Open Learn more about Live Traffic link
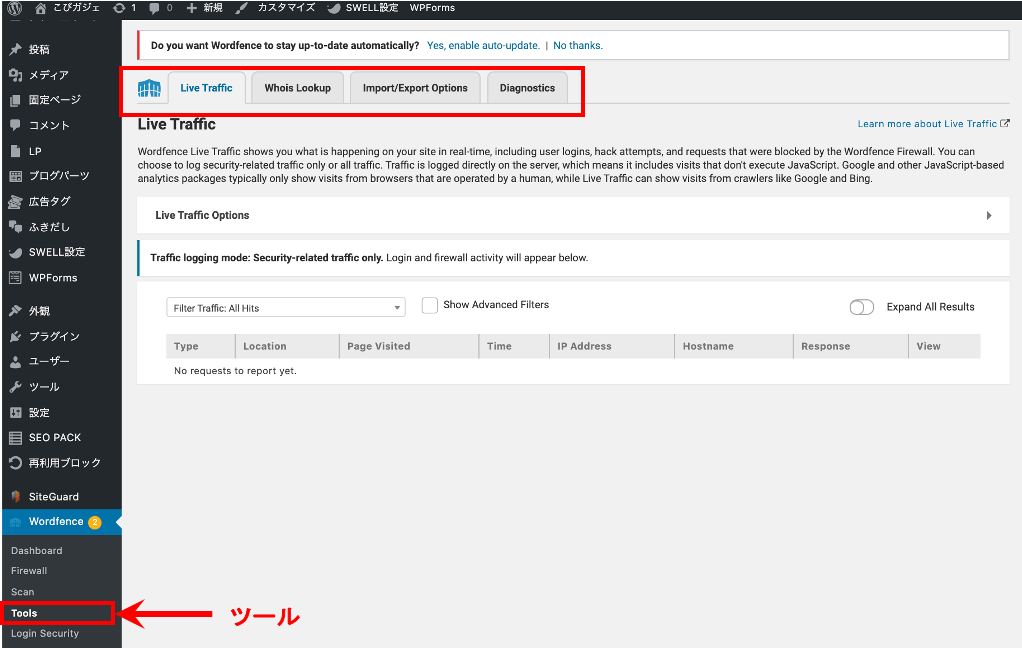The image size is (1022, 648). pos(933,124)
